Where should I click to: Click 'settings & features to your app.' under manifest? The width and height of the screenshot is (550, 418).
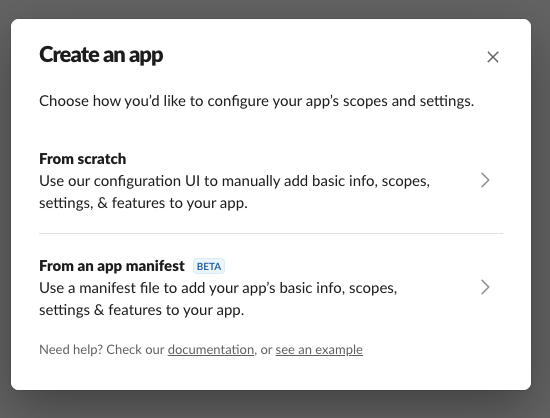[142, 310]
